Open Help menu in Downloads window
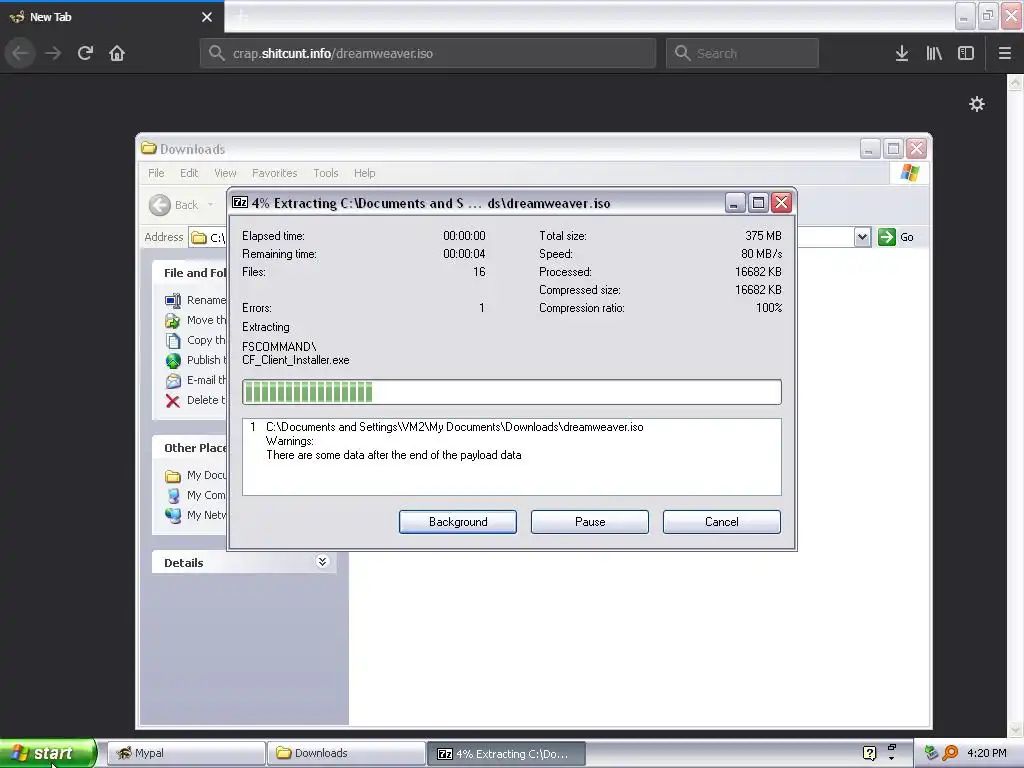1024x768 pixels. tap(364, 173)
